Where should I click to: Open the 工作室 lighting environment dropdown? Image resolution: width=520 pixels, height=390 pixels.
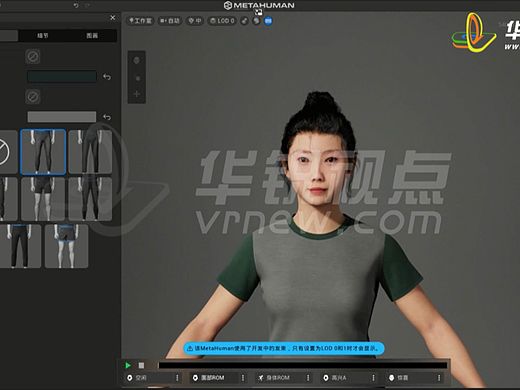[140, 21]
